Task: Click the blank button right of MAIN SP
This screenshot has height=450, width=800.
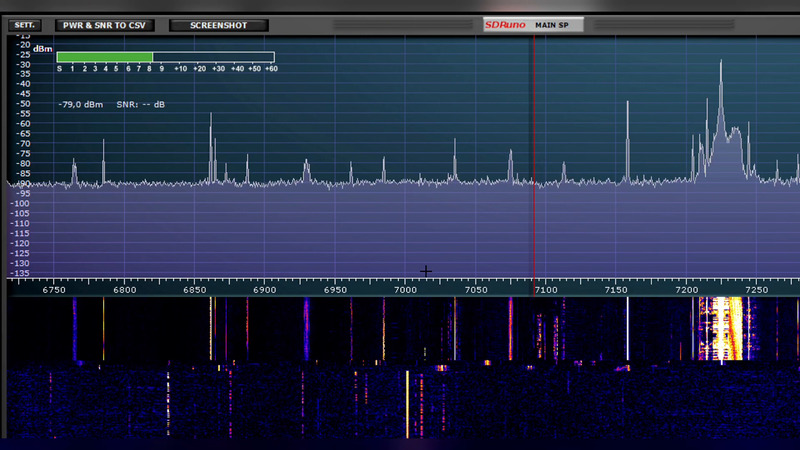Action: tap(628, 25)
